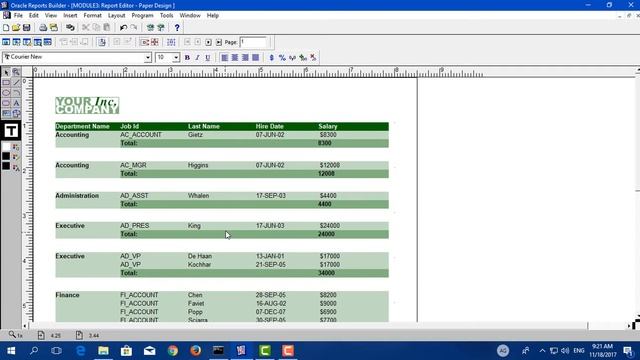Click the Add decimal place icon
Image resolution: width=640 pixels, height=360 pixels.
pyautogui.click(x=303, y=58)
